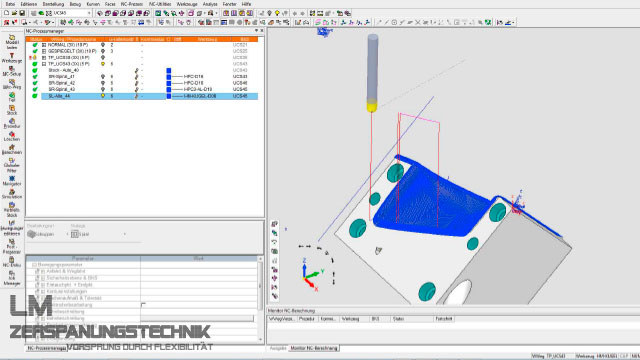The width and height of the screenshot is (640, 360).
Task: Click the Post-Prozessor sidebar icon
Action: click(x=12, y=247)
